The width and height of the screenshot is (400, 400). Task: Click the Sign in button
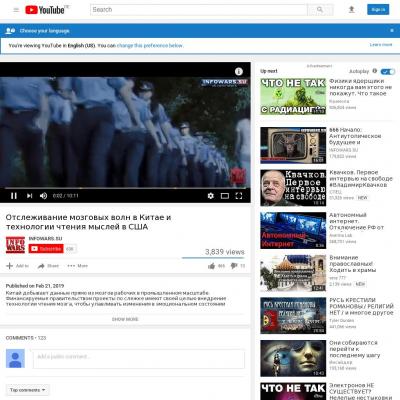click(x=378, y=10)
